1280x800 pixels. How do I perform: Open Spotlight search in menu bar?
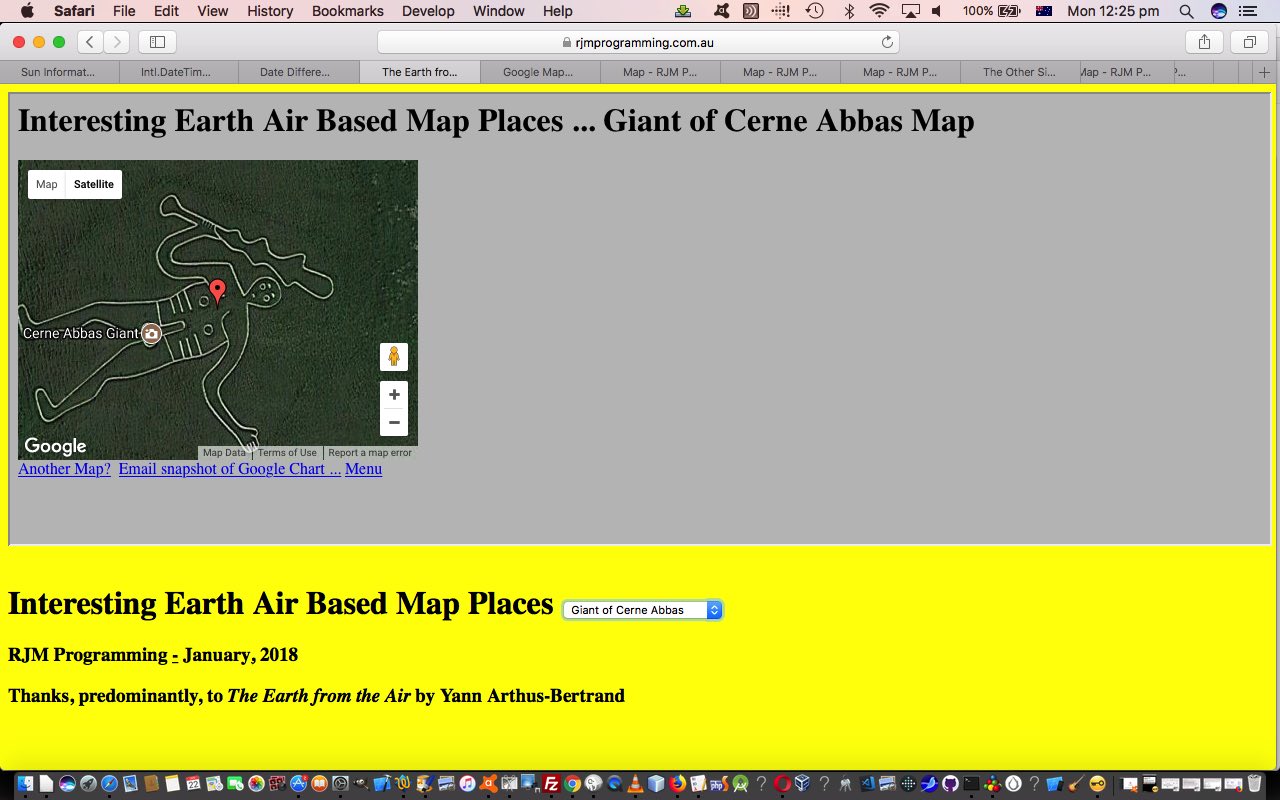[x=1186, y=11]
